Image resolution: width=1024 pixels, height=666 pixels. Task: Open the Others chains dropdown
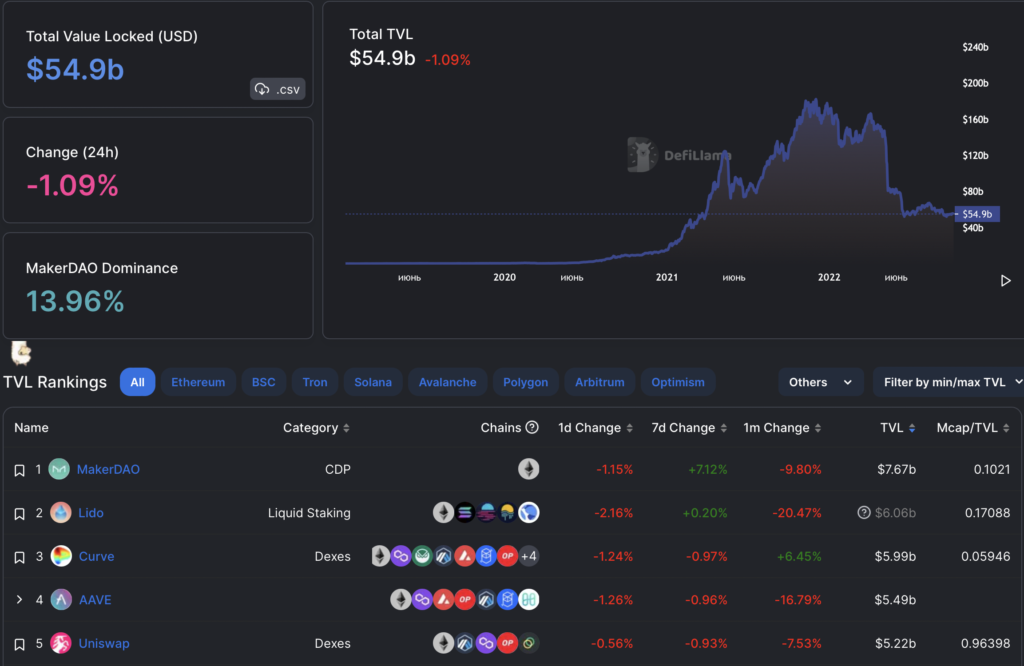point(820,382)
